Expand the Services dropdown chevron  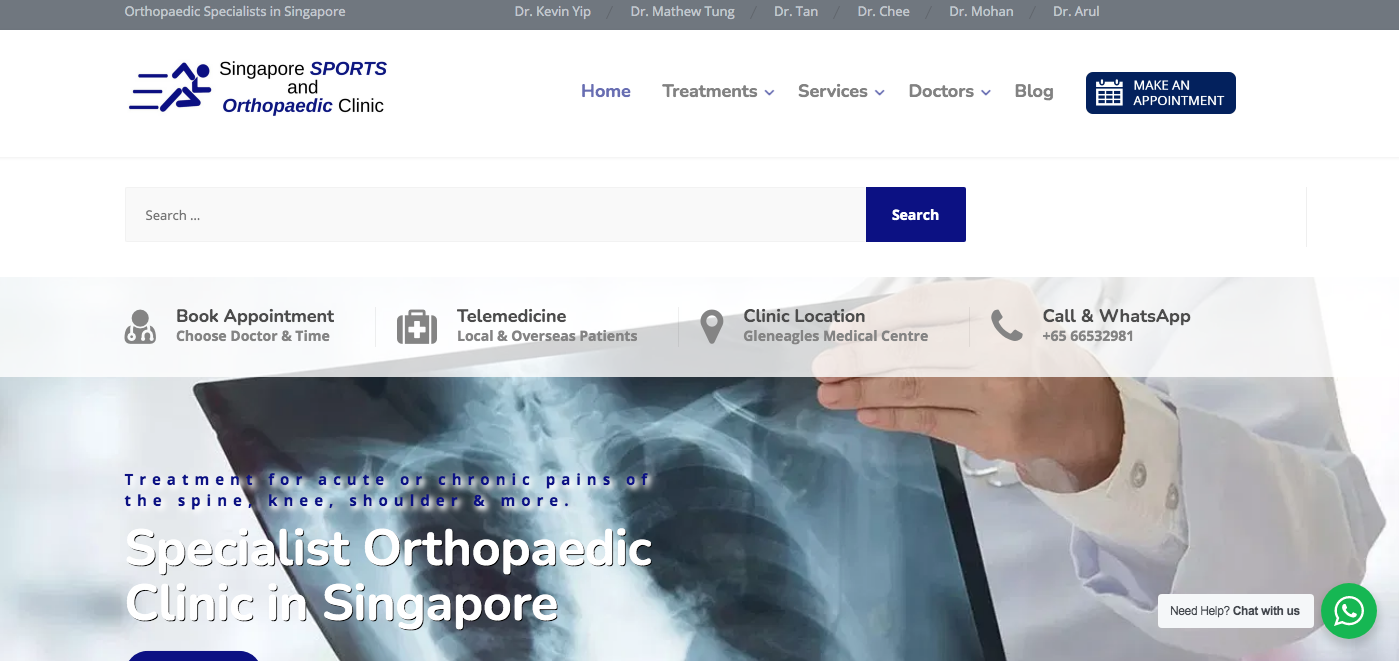coord(880,92)
